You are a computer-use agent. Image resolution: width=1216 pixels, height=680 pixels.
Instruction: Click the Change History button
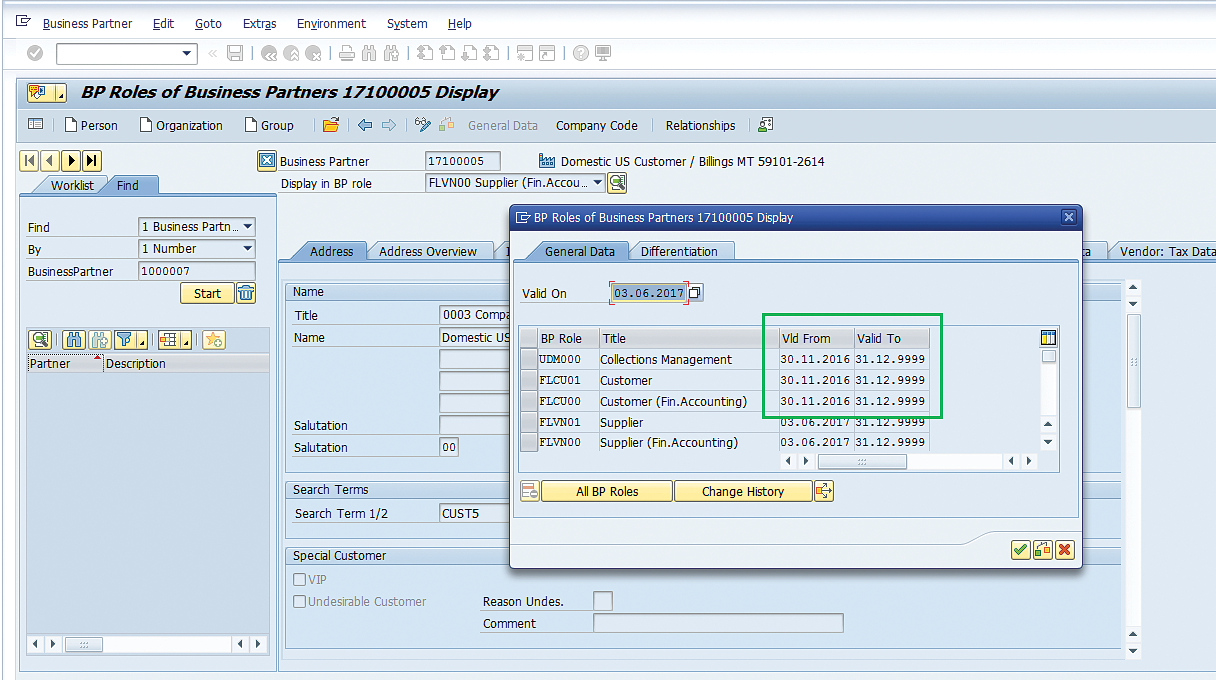point(742,491)
